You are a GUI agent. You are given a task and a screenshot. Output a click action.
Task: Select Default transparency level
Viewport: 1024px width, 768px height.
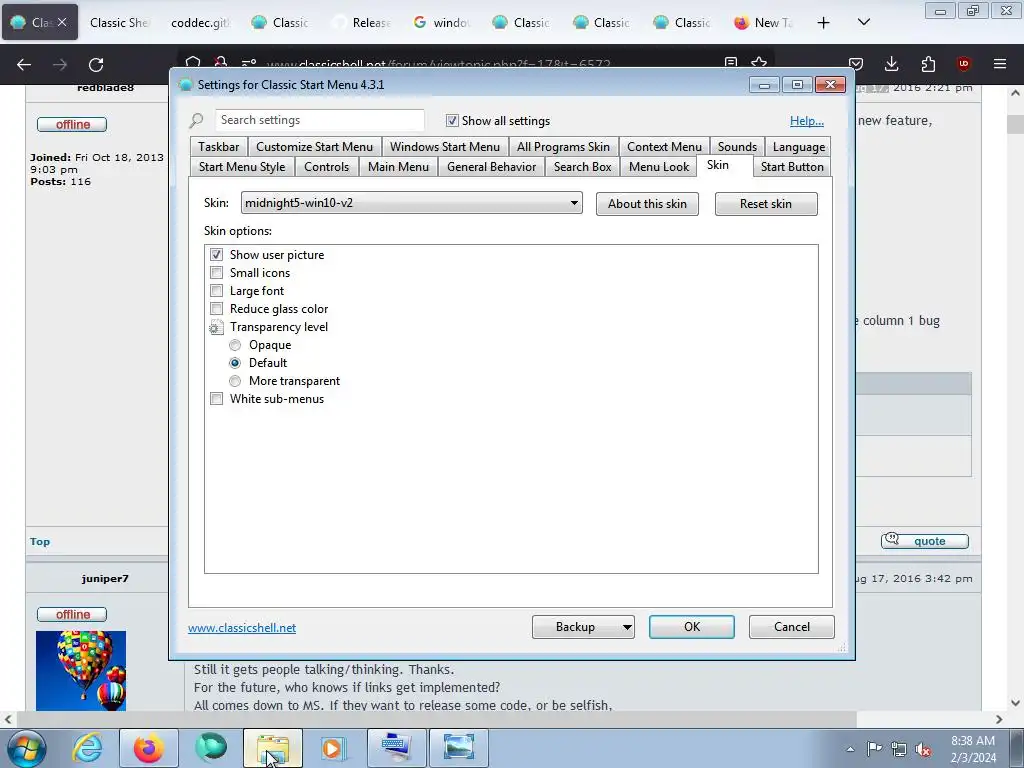(x=235, y=362)
